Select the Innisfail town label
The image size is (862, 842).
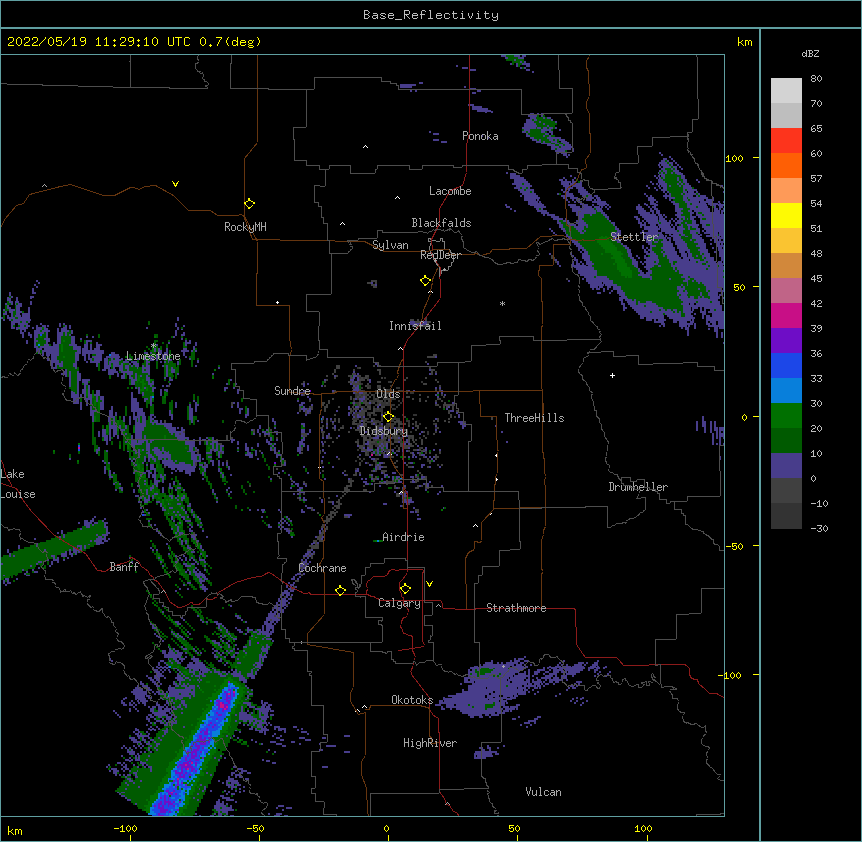click(x=415, y=326)
